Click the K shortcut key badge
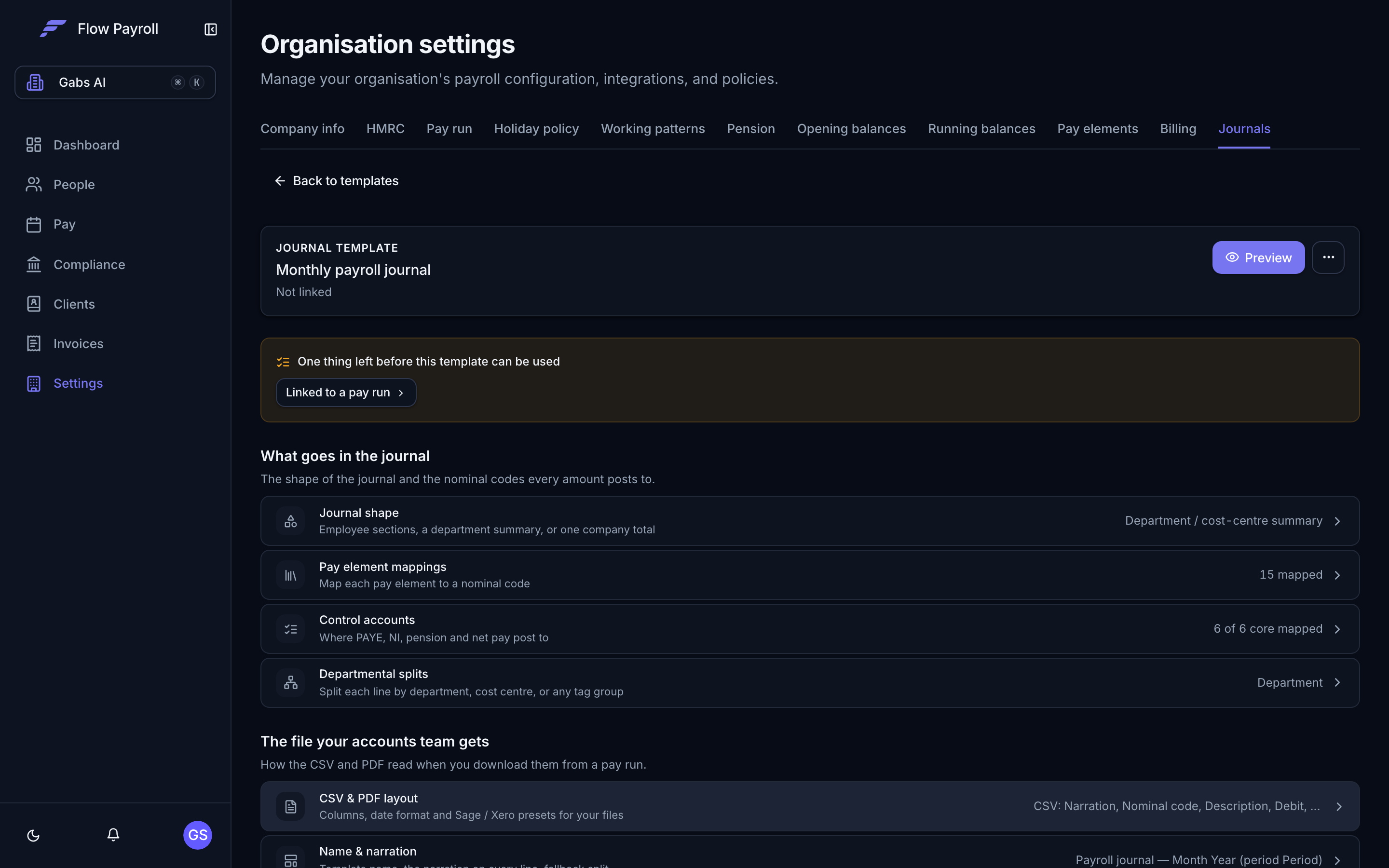This screenshot has width=1389, height=868. (x=196, y=82)
